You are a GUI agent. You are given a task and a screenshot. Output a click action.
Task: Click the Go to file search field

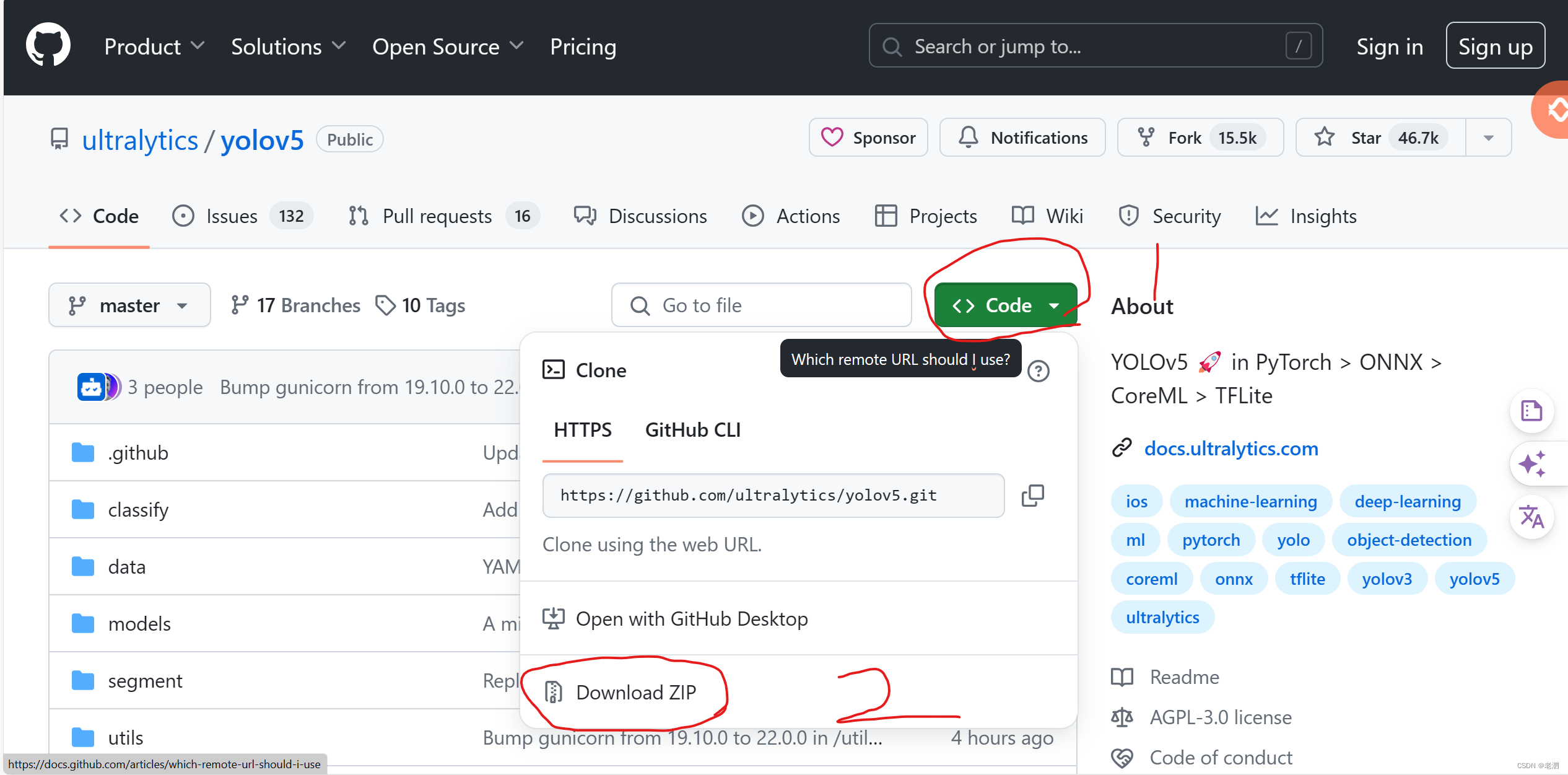coord(761,305)
